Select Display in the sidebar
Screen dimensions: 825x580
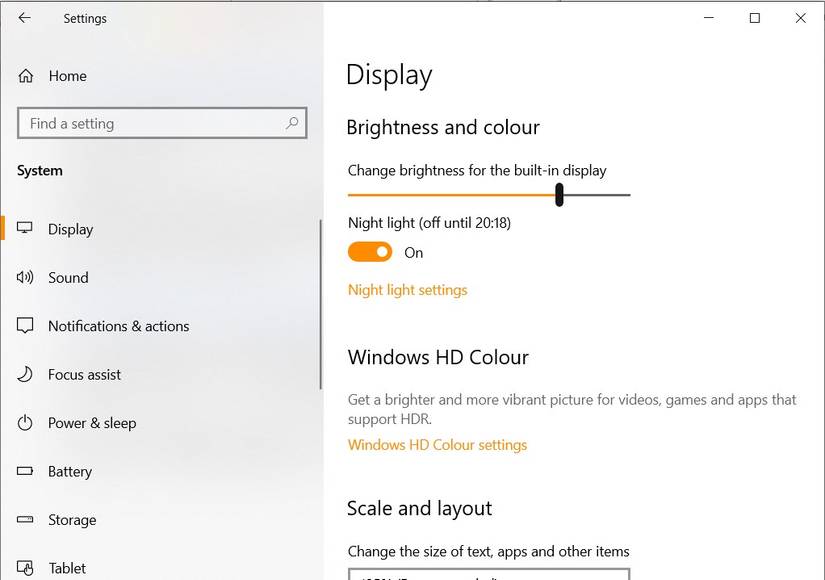point(70,229)
